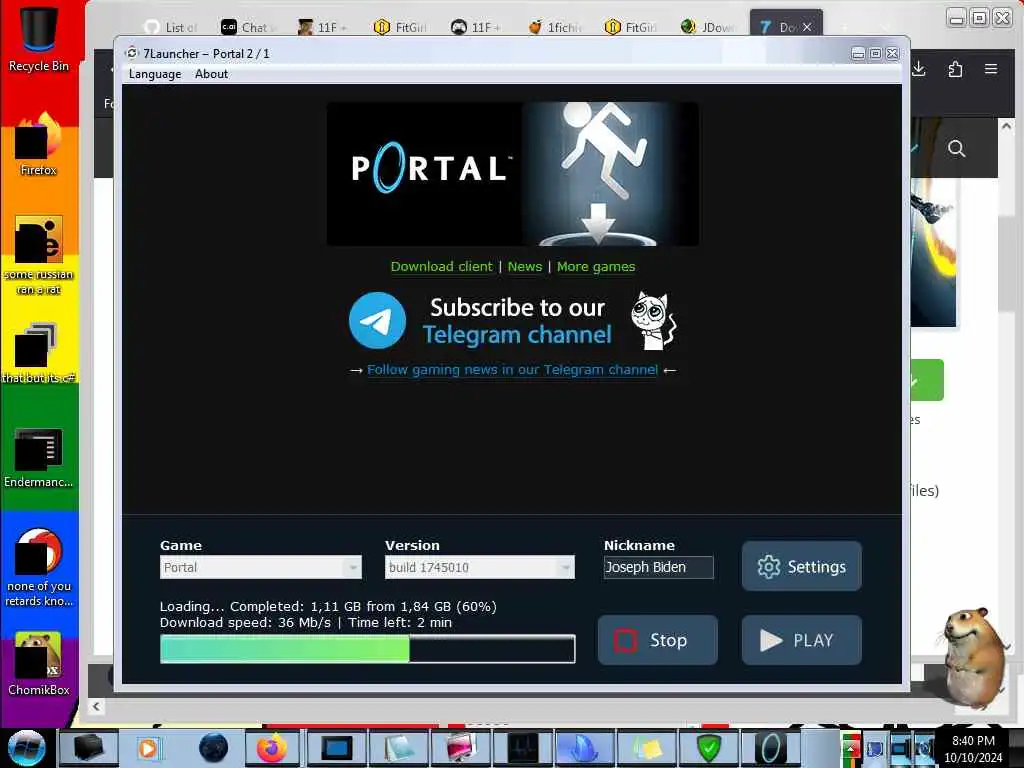
Task: Select 'none of you' desktop icon
Action: [39, 567]
